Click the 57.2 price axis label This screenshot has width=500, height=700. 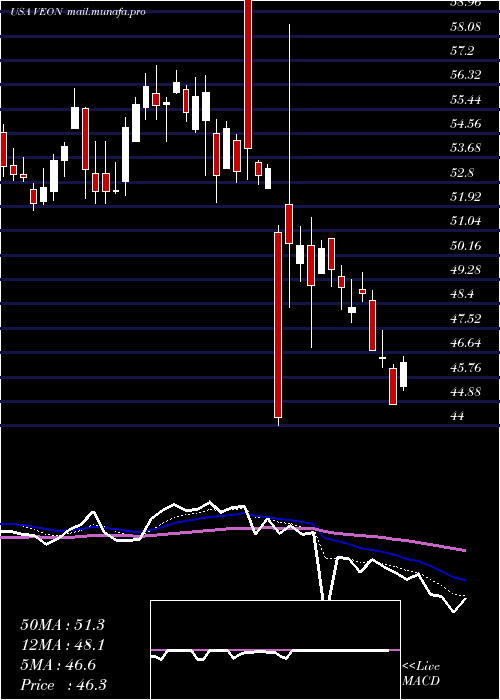coord(462,51)
